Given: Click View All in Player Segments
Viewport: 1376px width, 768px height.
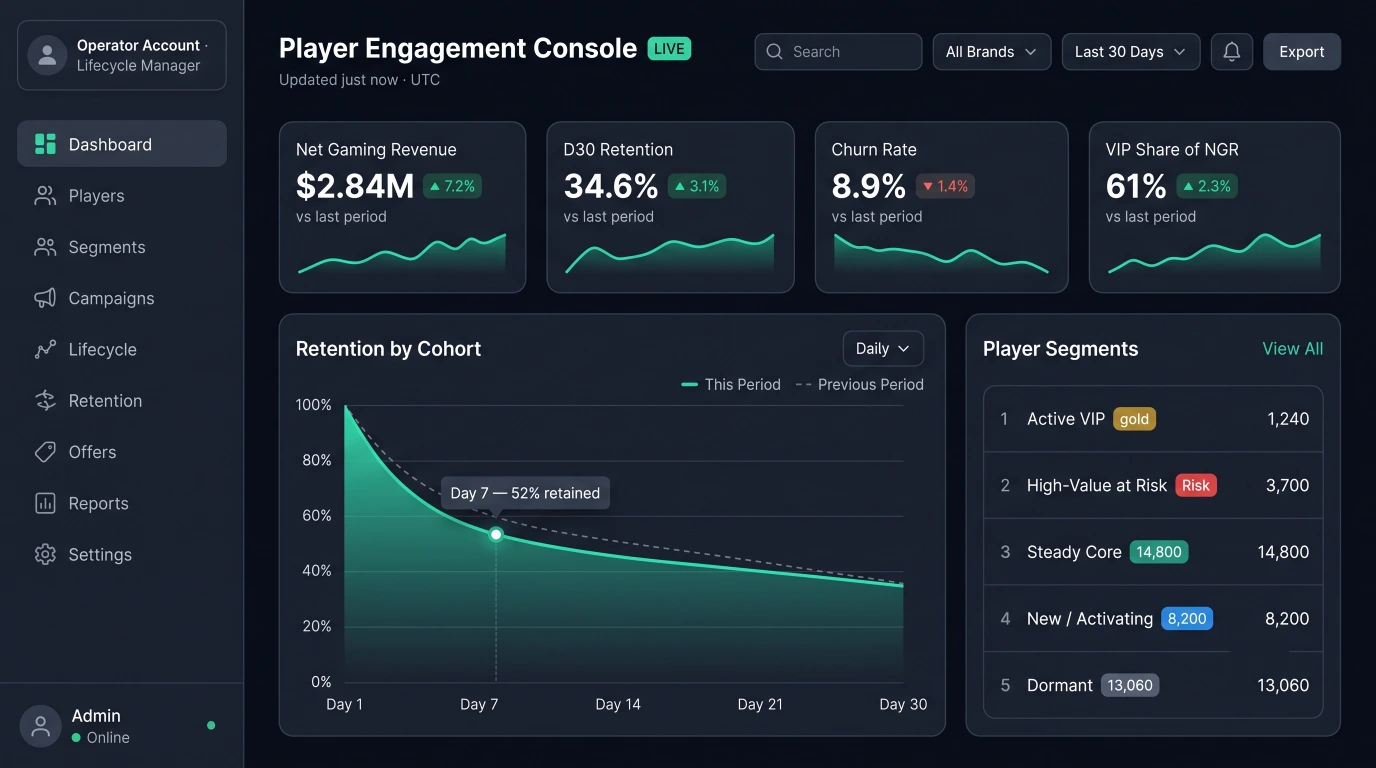Looking at the screenshot, I should tap(1292, 349).
